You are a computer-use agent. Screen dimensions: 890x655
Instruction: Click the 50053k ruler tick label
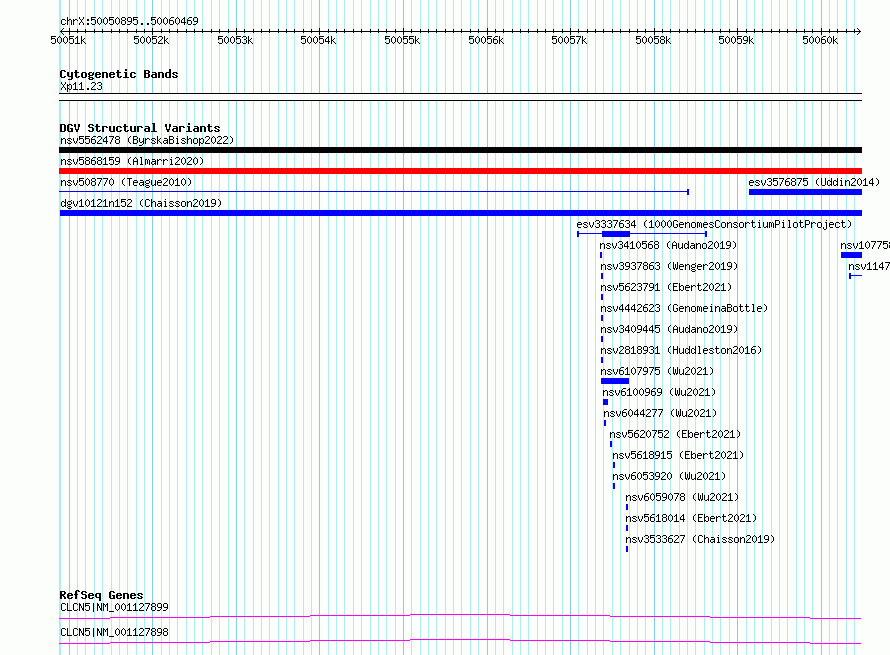235,40
